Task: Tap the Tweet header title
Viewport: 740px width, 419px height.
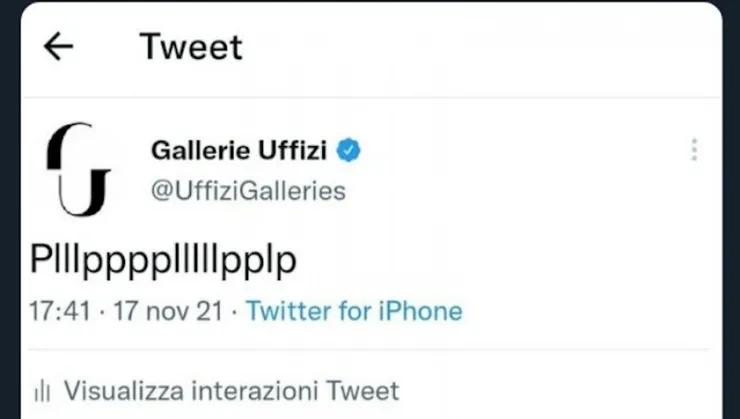Action: tap(191, 47)
